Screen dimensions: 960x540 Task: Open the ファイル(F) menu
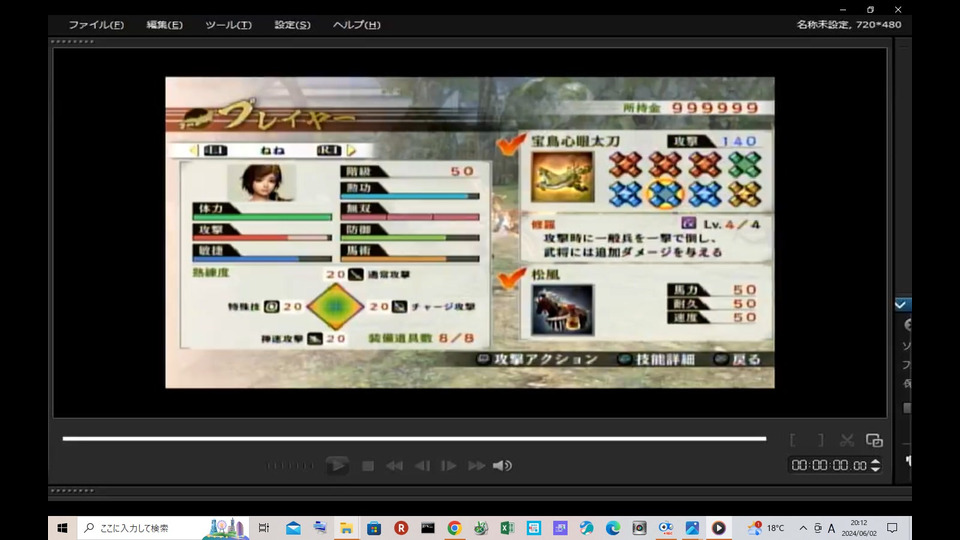pyautogui.click(x=96, y=25)
